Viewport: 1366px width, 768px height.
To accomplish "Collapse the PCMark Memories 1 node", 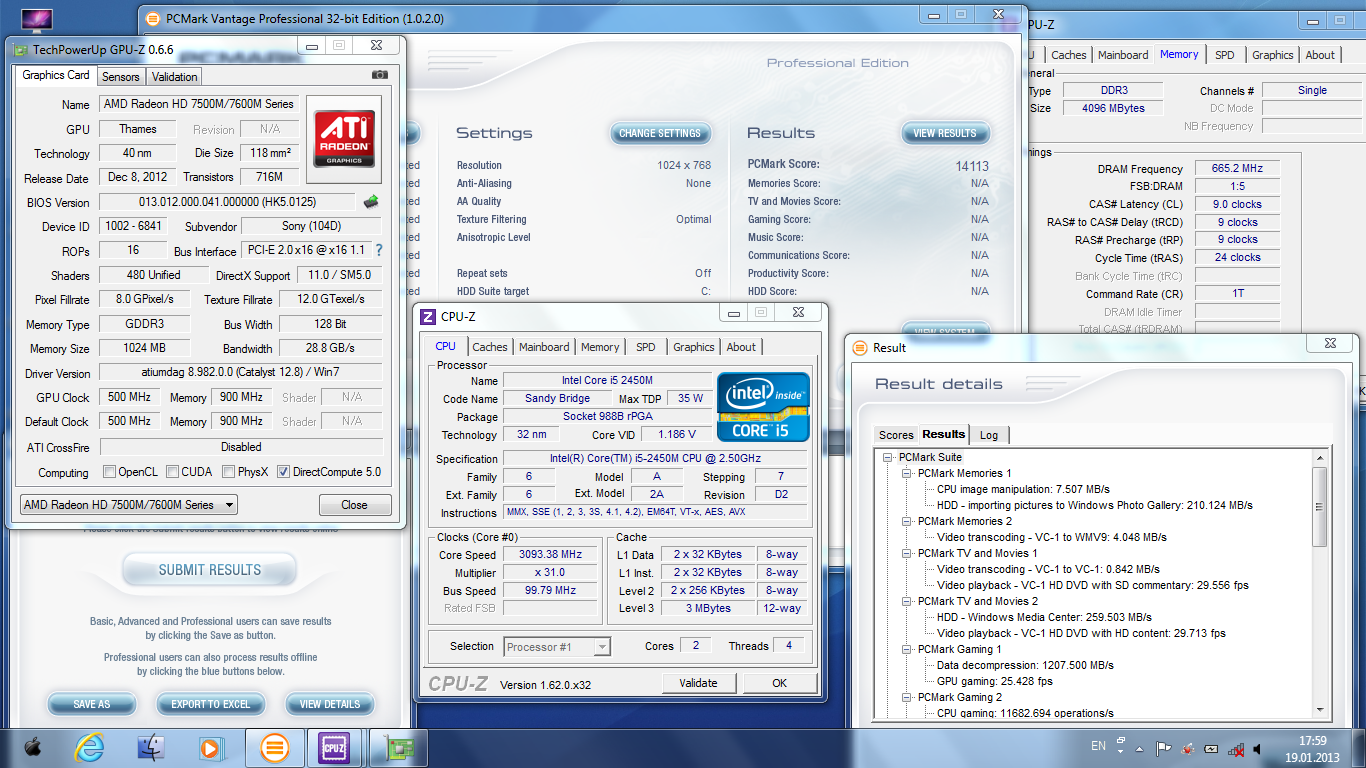I will click(907, 473).
